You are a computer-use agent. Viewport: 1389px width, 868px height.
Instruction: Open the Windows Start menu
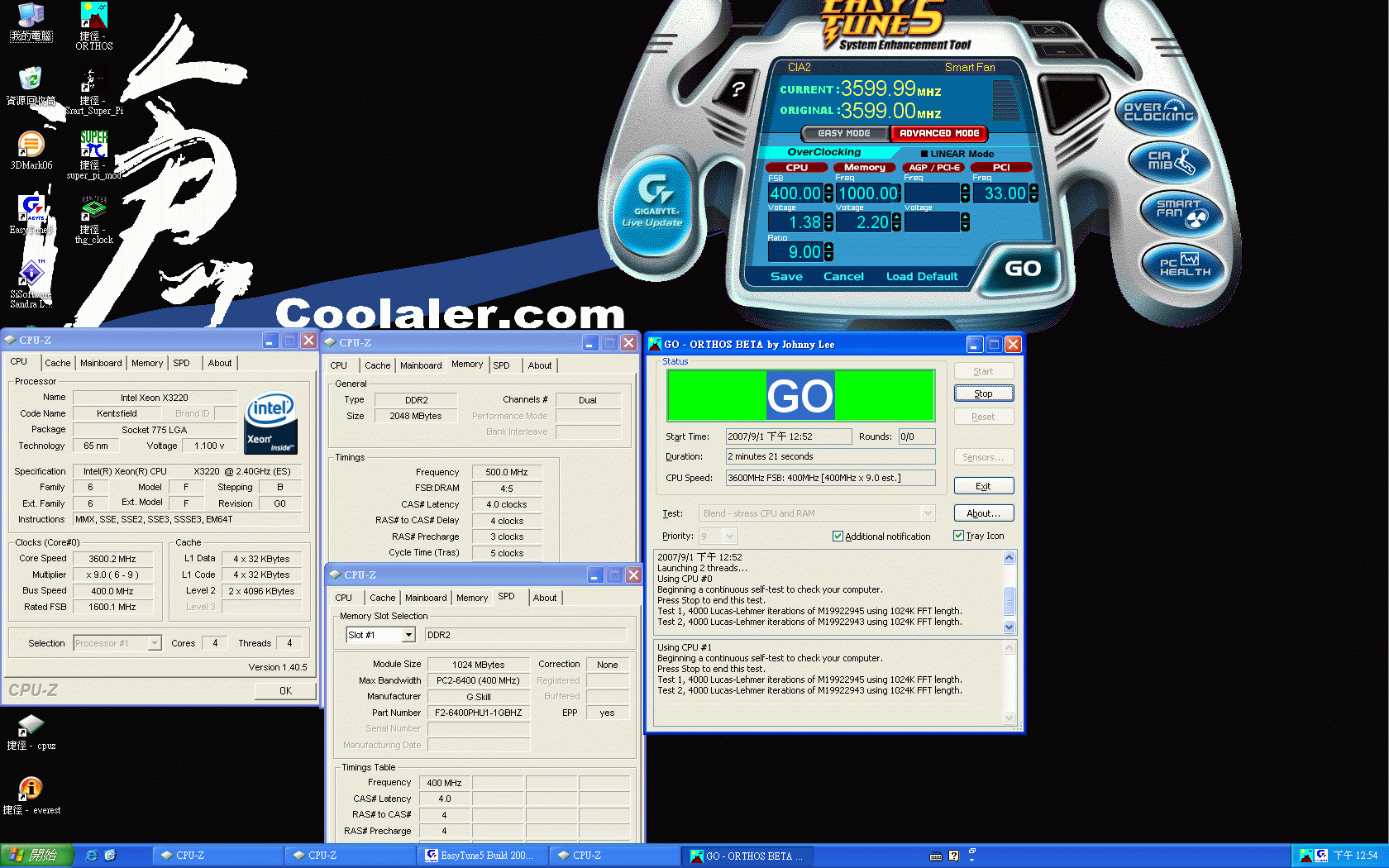click(x=37, y=856)
